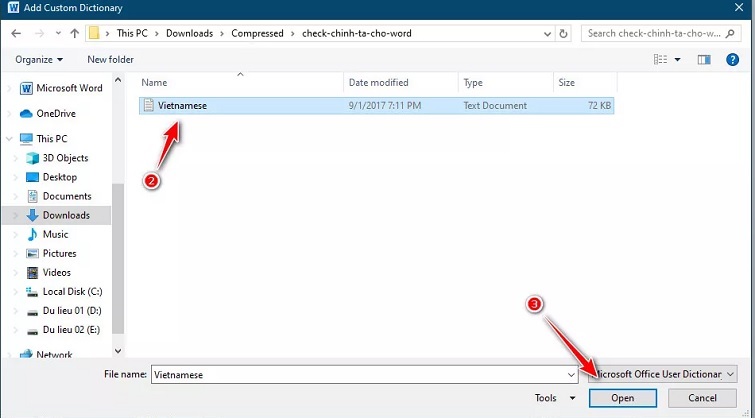
Task: Open 3D Objects folder in sidebar
Action: coord(65,158)
